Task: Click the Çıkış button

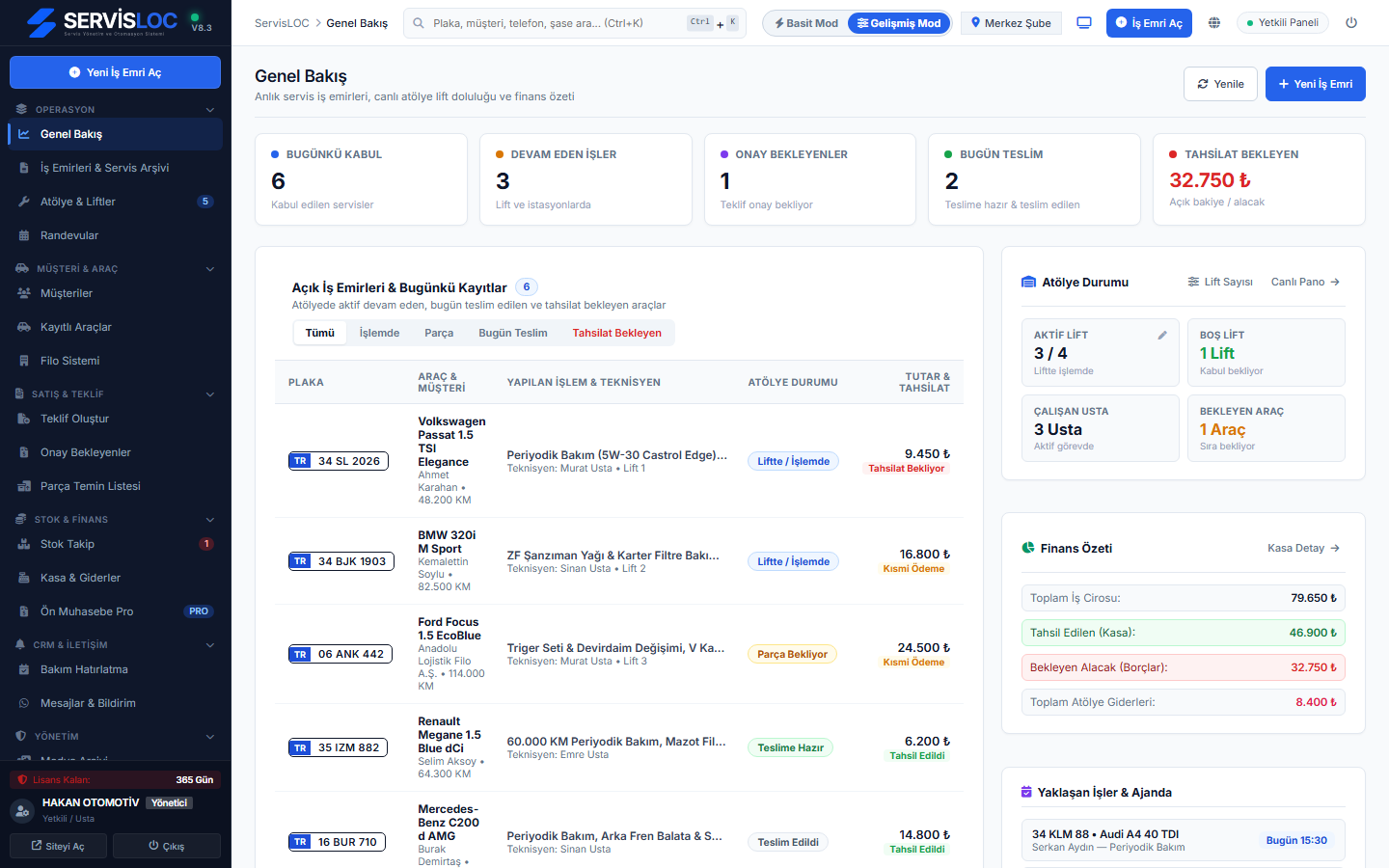Action: pos(167,846)
